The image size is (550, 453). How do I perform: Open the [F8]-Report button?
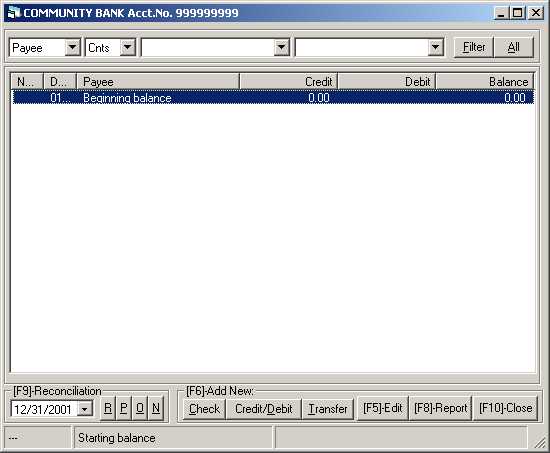[441, 408]
